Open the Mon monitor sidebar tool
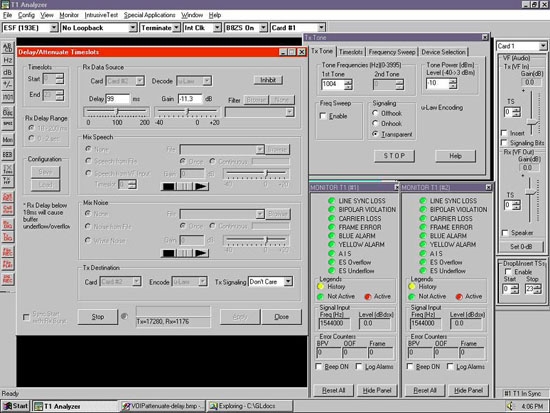This screenshot has height=413, width=550. 7,140
